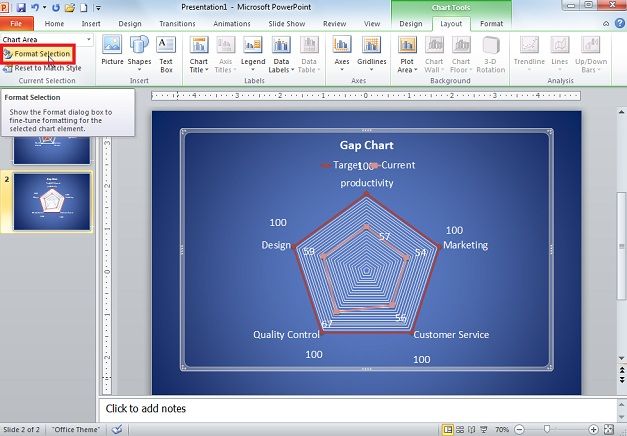Click the vertical scrollbar down arrow
The width and height of the screenshot is (627, 436).
coord(621,358)
